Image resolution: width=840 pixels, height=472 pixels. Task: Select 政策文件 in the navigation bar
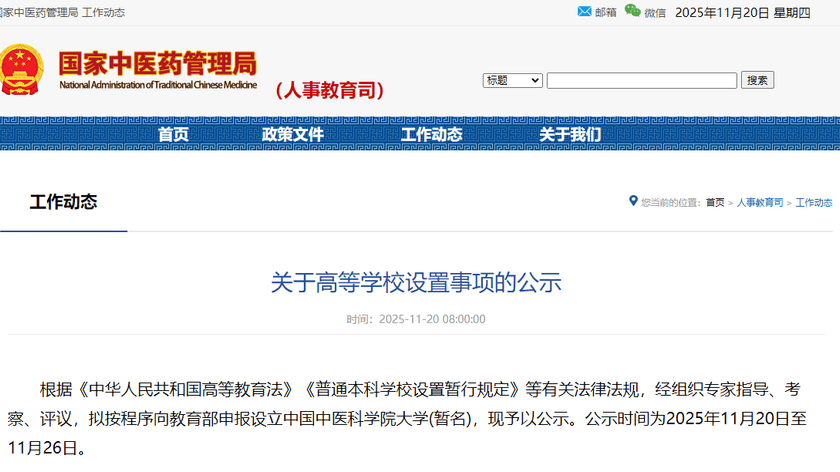[293, 135]
